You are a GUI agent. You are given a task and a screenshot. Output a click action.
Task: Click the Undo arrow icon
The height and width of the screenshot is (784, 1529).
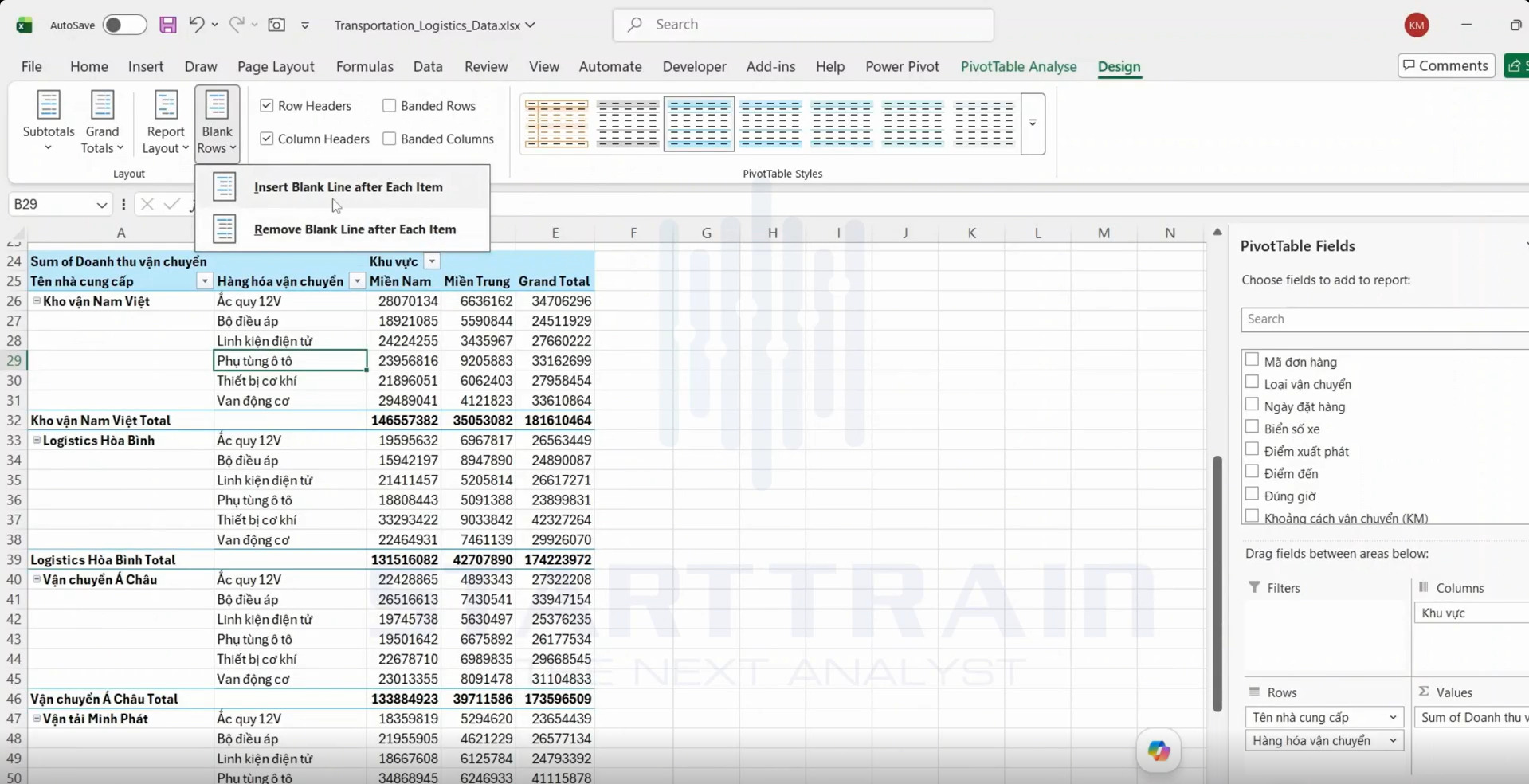tap(196, 25)
